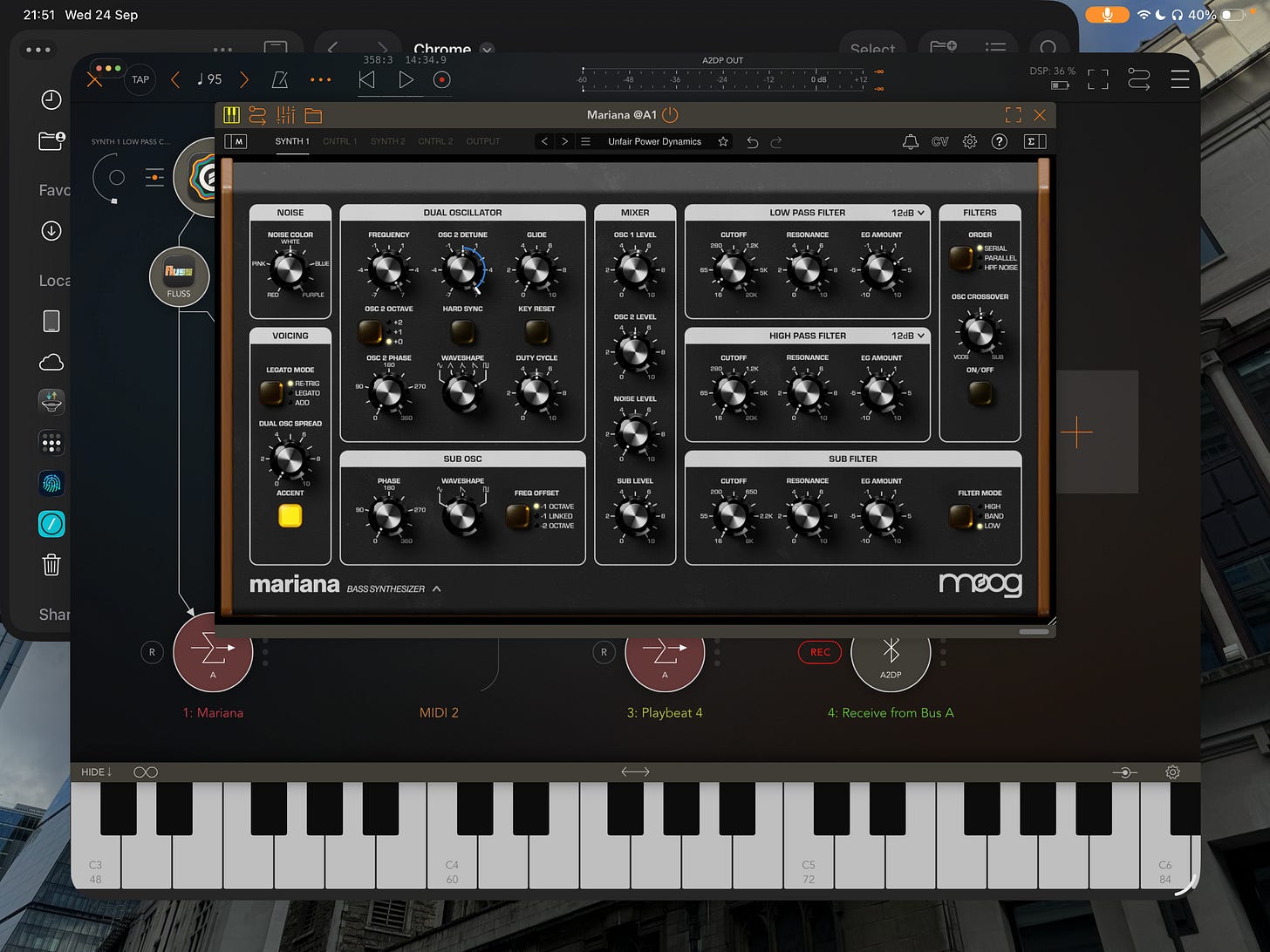Toggle the Sub Filter Mode switch
The width and height of the screenshot is (1270, 952).
coord(961,516)
